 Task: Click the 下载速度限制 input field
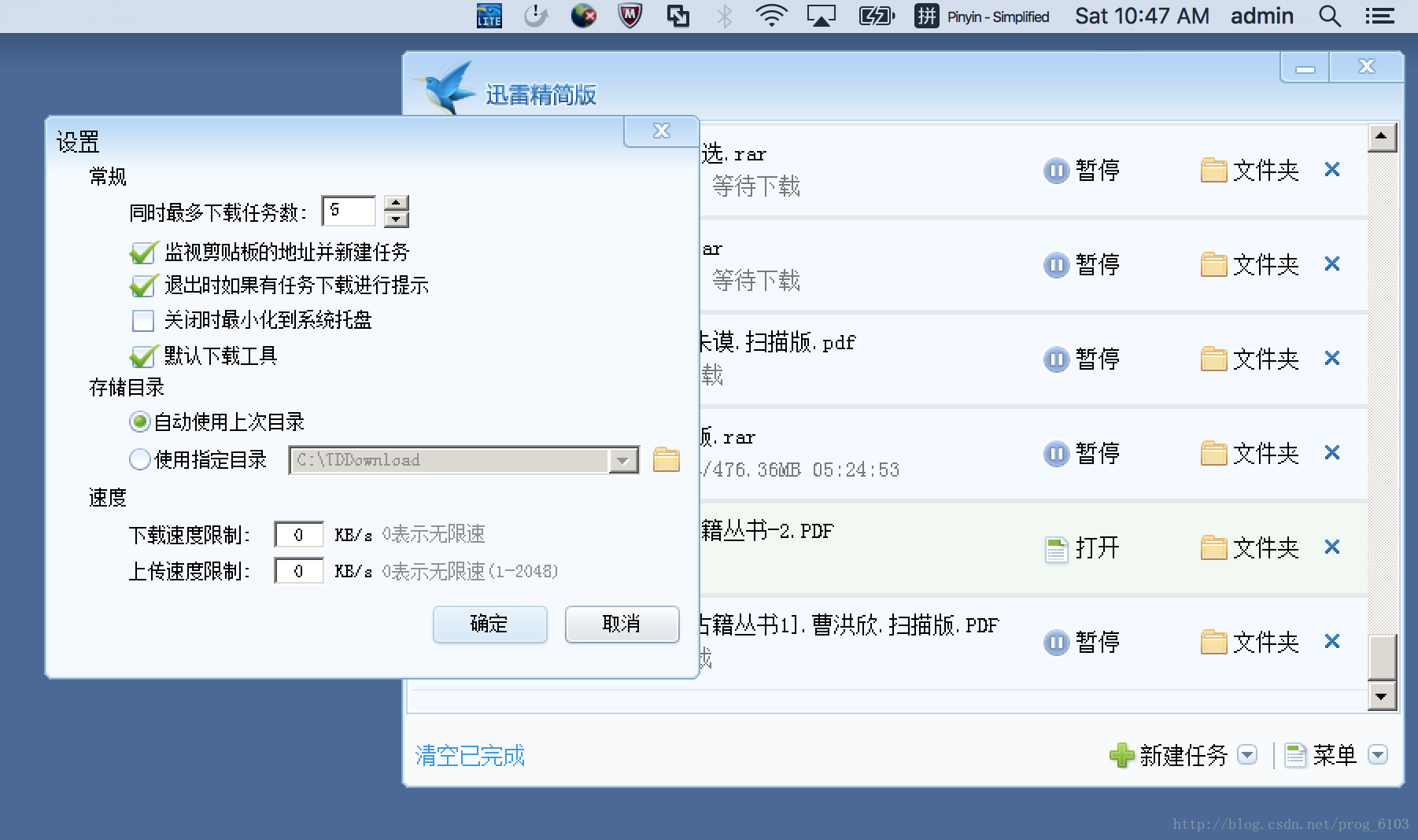299,535
